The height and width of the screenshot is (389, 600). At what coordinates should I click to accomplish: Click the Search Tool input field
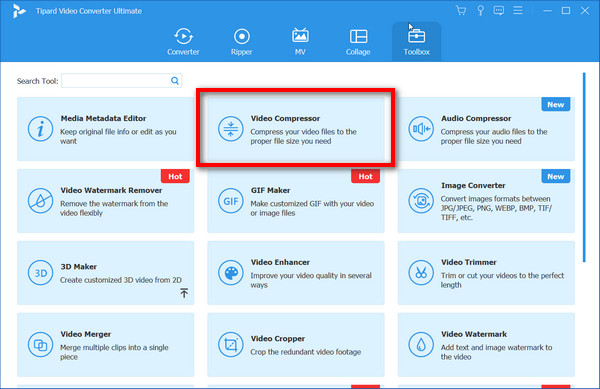(x=115, y=81)
